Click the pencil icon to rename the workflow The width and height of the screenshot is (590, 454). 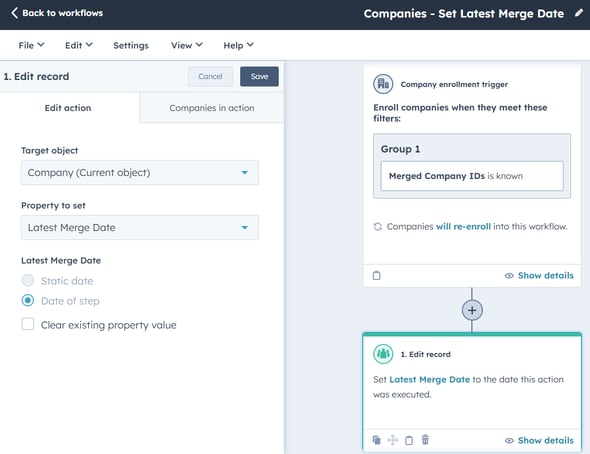(579, 13)
